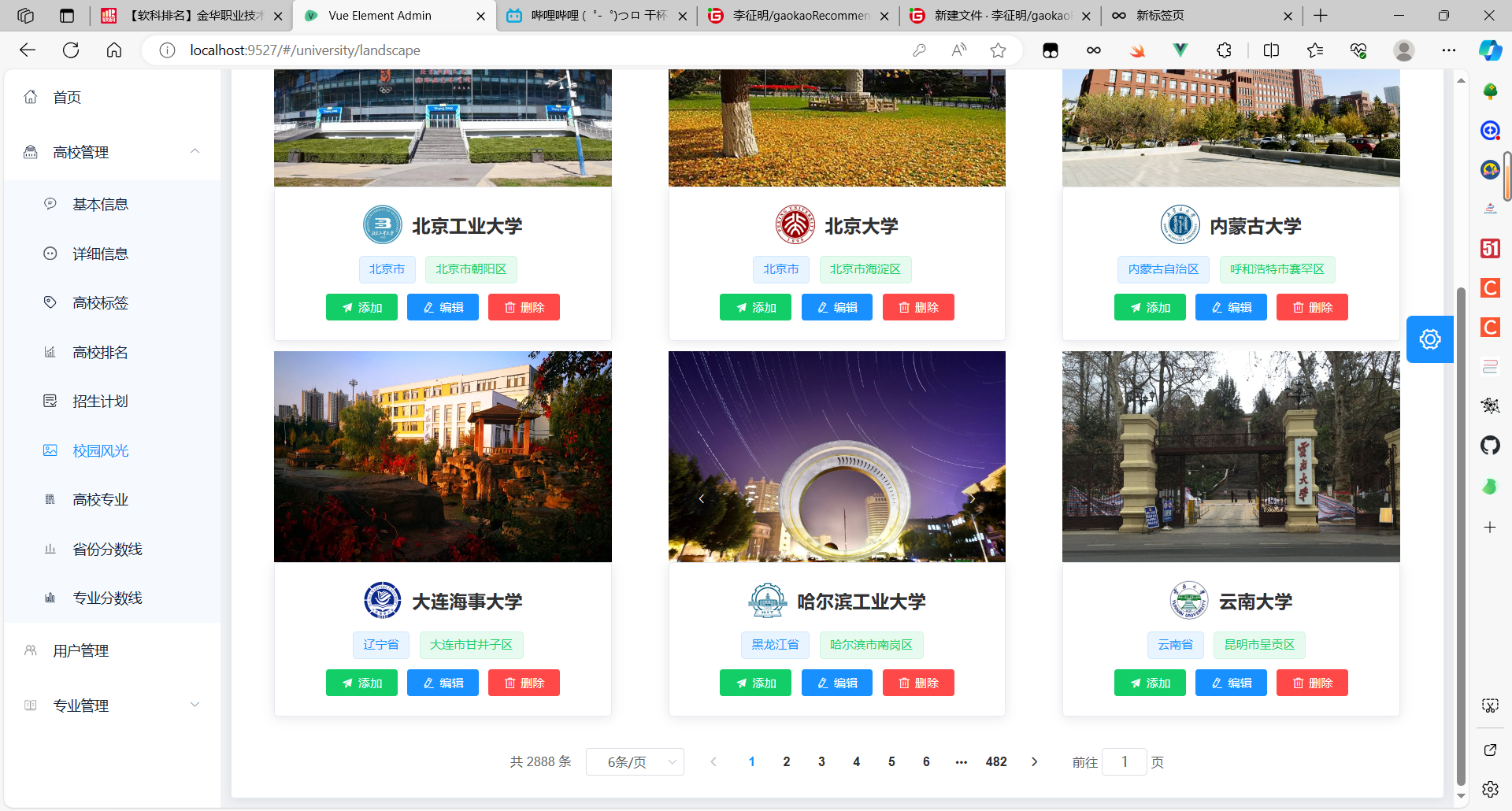This screenshot has width=1512, height=811.
Task: Show next image in 哈尔滨工业大学 carousel
Action: pyautogui.click(x=973, y=498)
